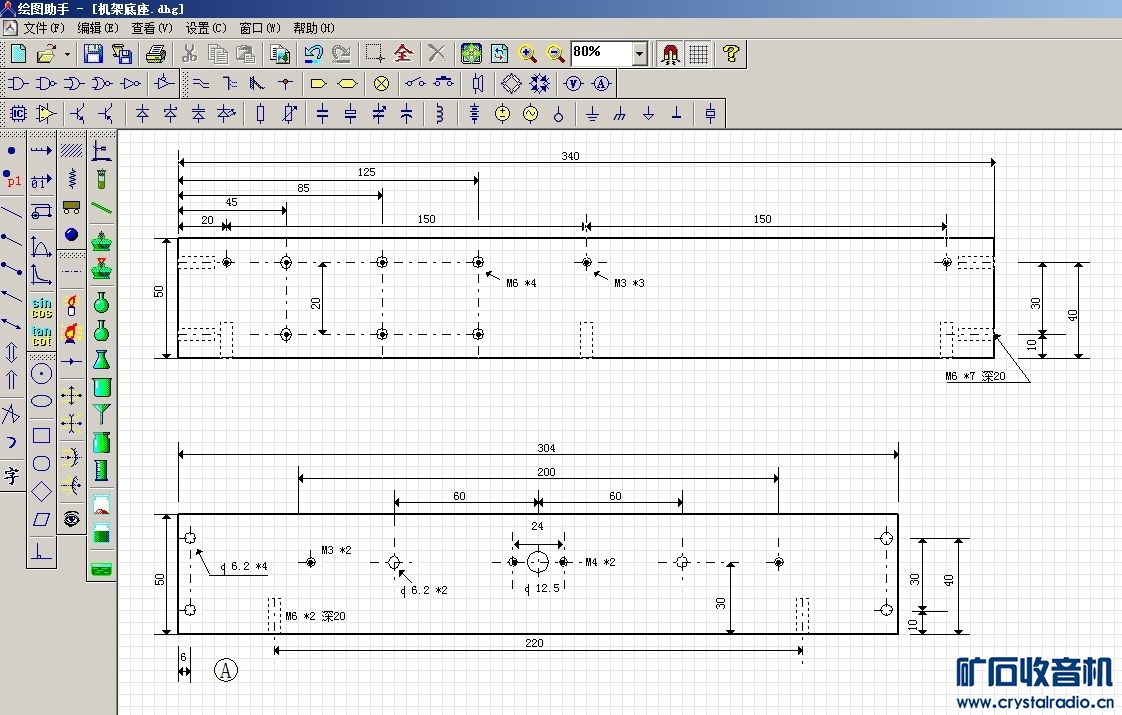Toggle the grid display button
This screenshot has height=715, width=1122.
click(x=699, y=54)
